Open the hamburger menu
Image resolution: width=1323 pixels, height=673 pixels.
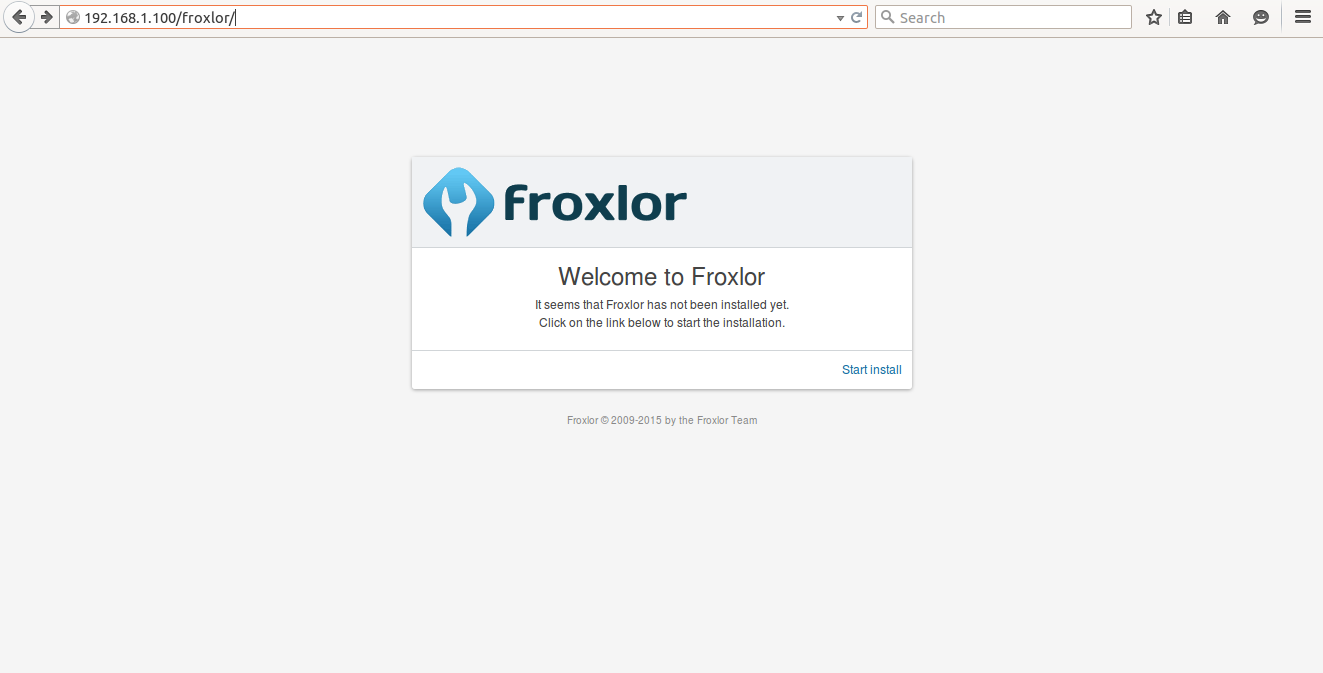pyautogui.click(x=1303, y=17)
